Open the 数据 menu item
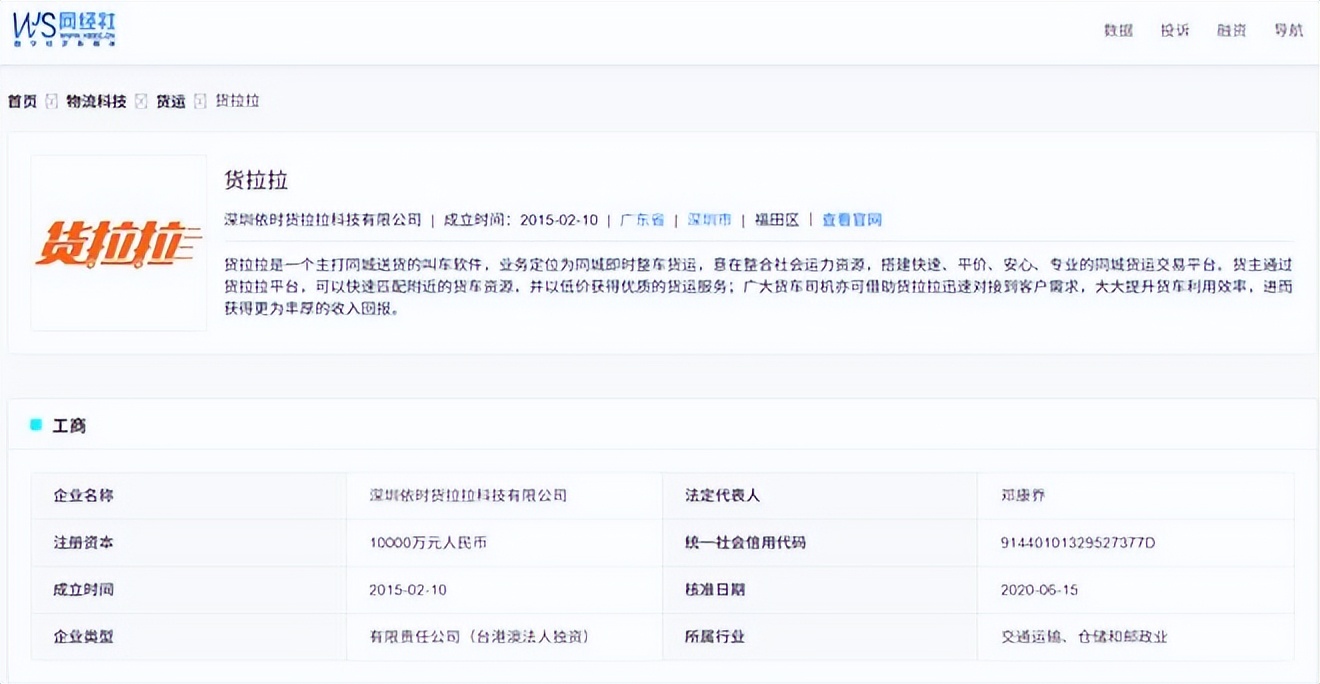Screen dimensions: 1320x684 [1118, 30]
